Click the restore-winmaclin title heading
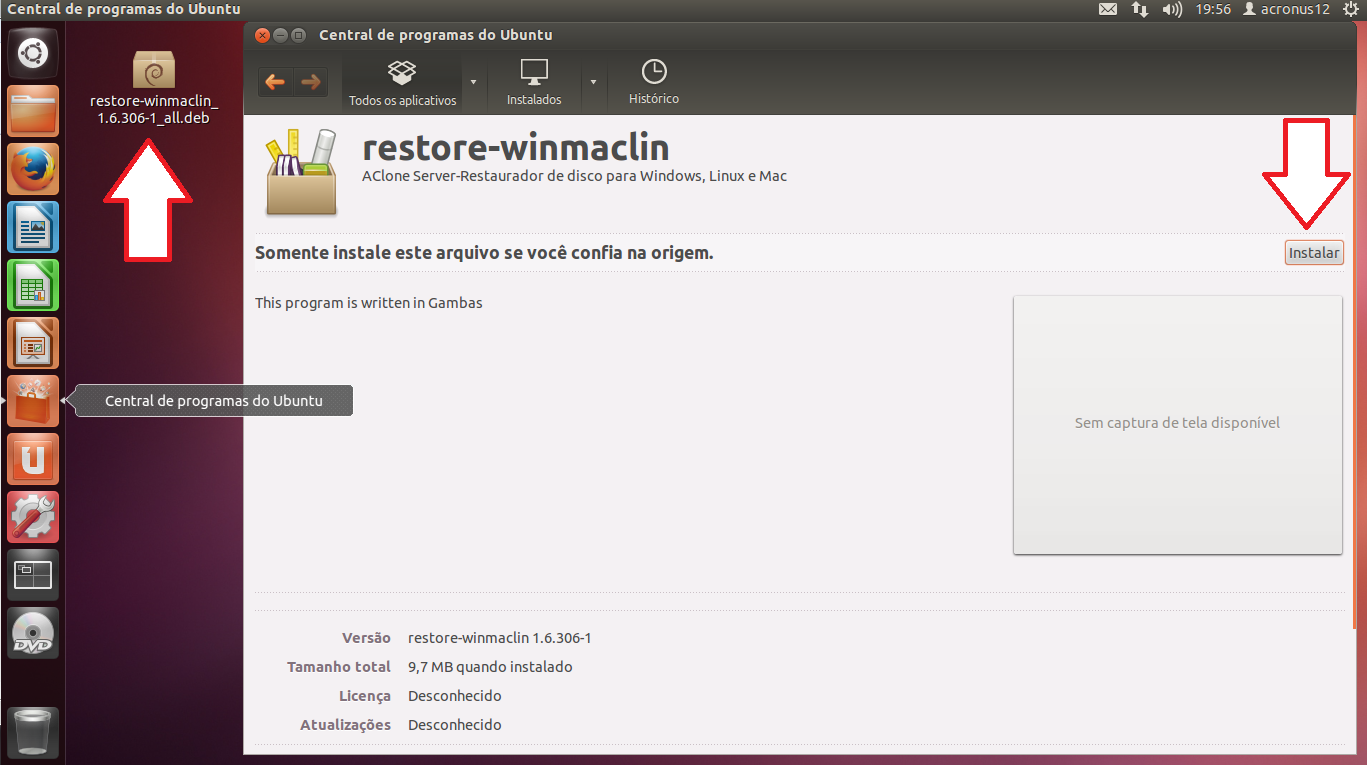The image size is (1367, 768). 515,148
